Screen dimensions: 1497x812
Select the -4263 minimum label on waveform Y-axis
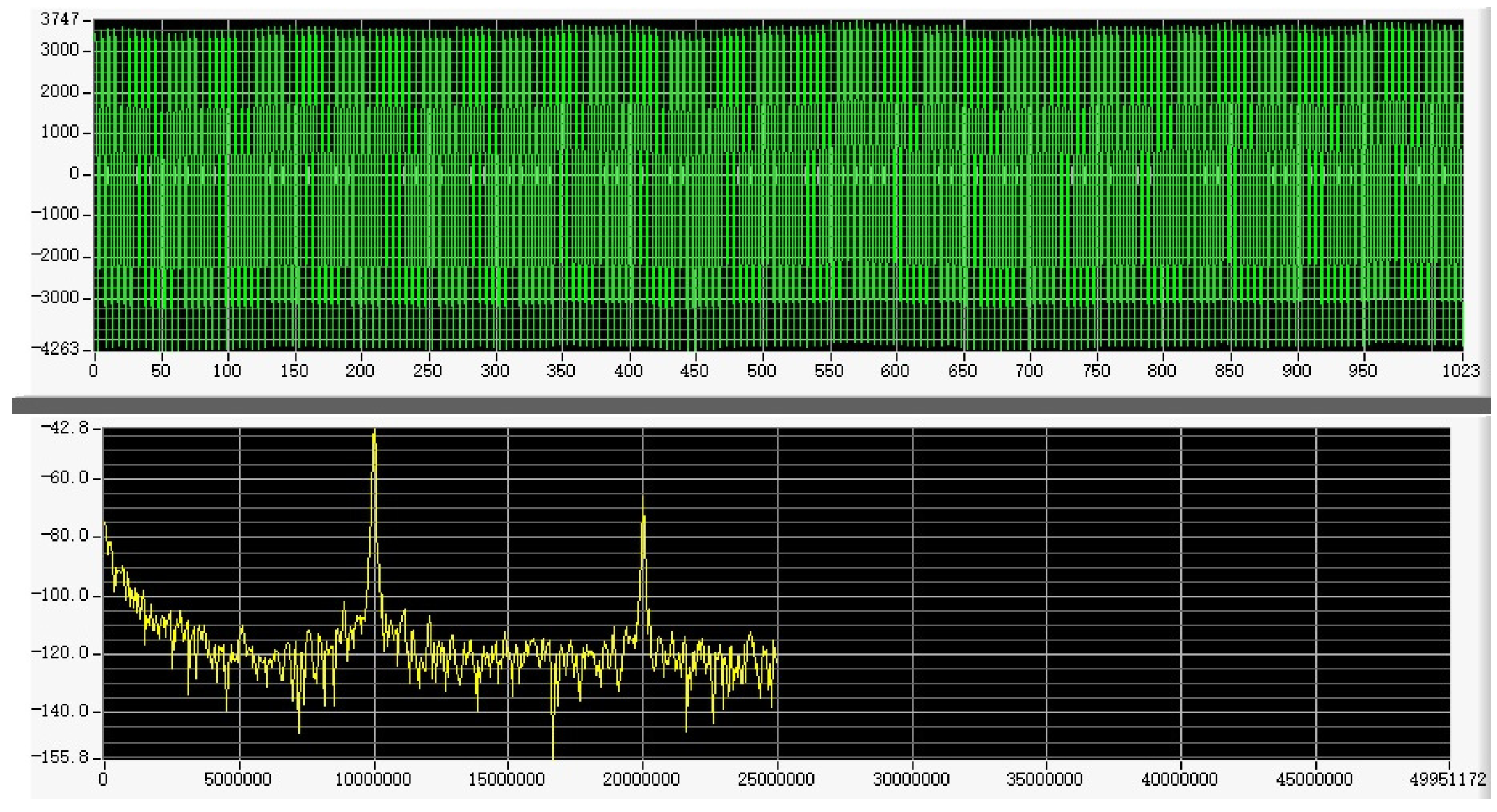(x=55, y=348)
